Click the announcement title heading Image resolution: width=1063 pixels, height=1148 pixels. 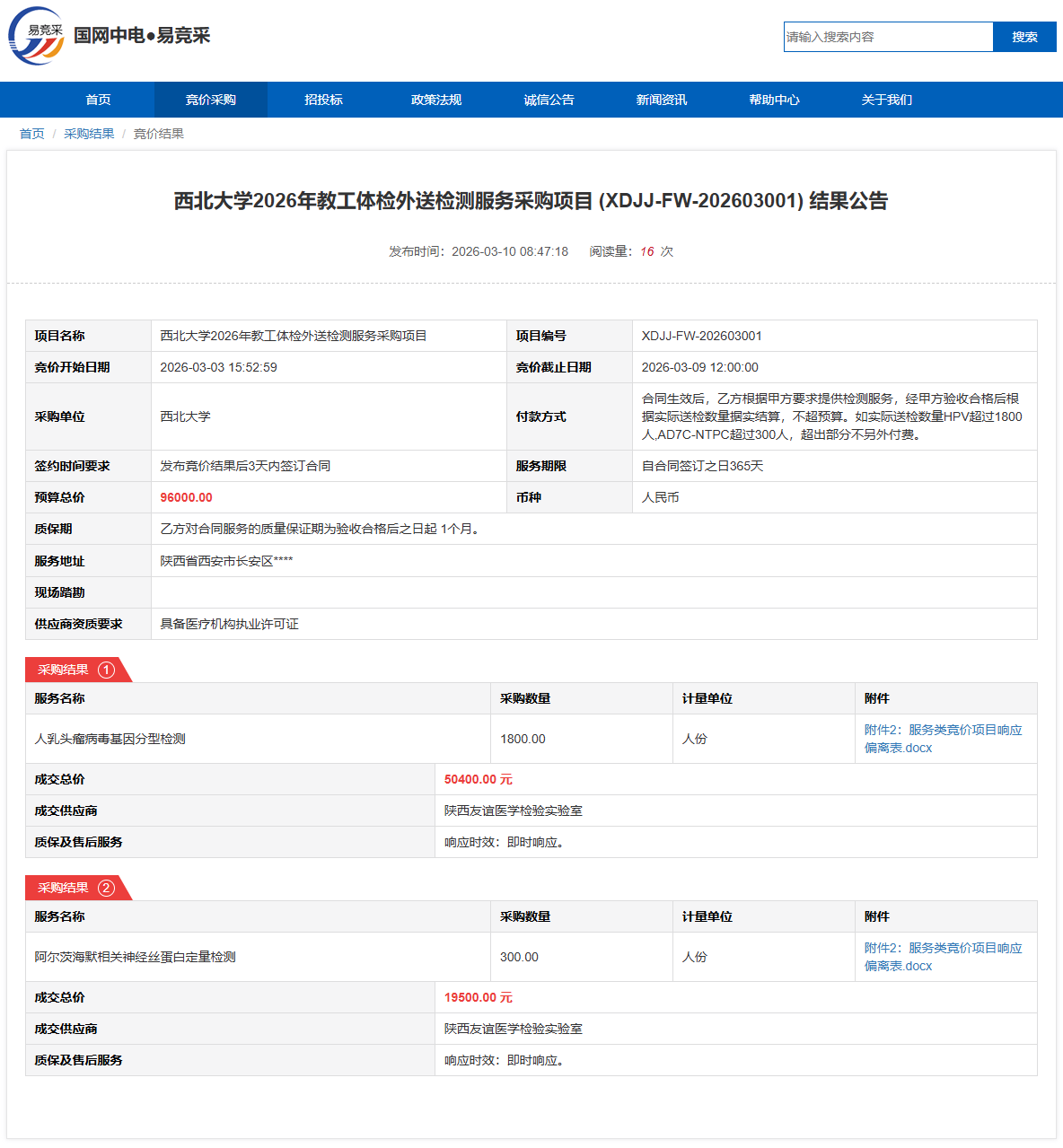pyautogui.click(x=531, y=201)
